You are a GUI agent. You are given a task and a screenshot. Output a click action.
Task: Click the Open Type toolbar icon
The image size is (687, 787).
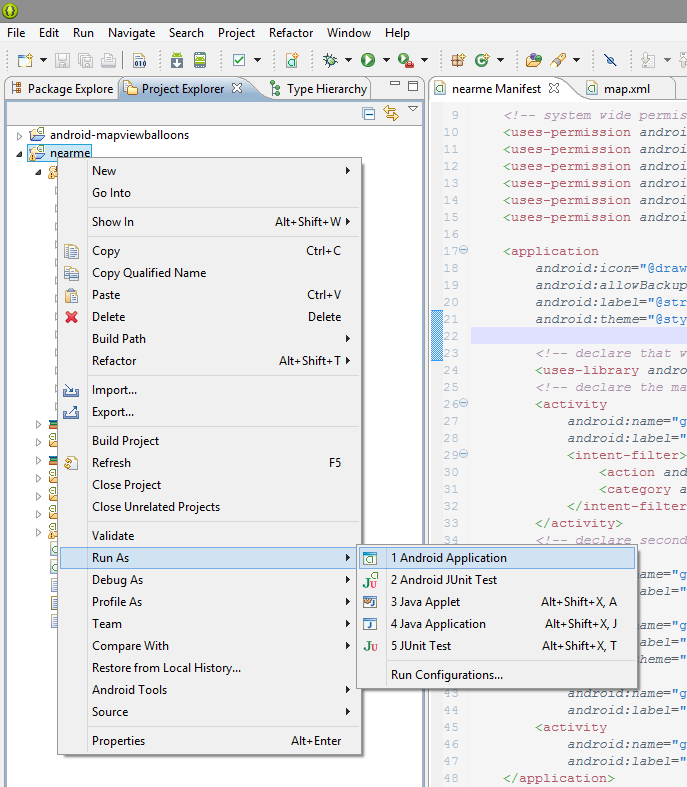click(x=533, y=60)
